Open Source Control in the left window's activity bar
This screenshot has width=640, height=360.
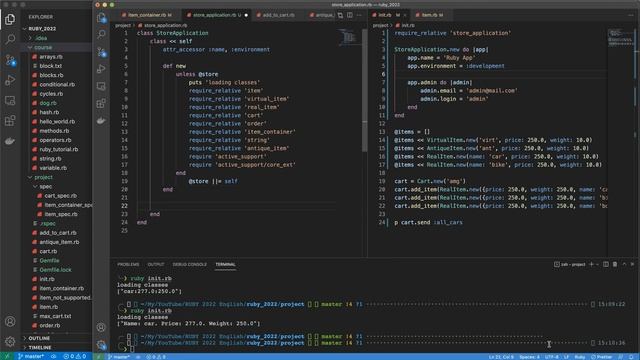pyautogui.click(x=10, y=60)
